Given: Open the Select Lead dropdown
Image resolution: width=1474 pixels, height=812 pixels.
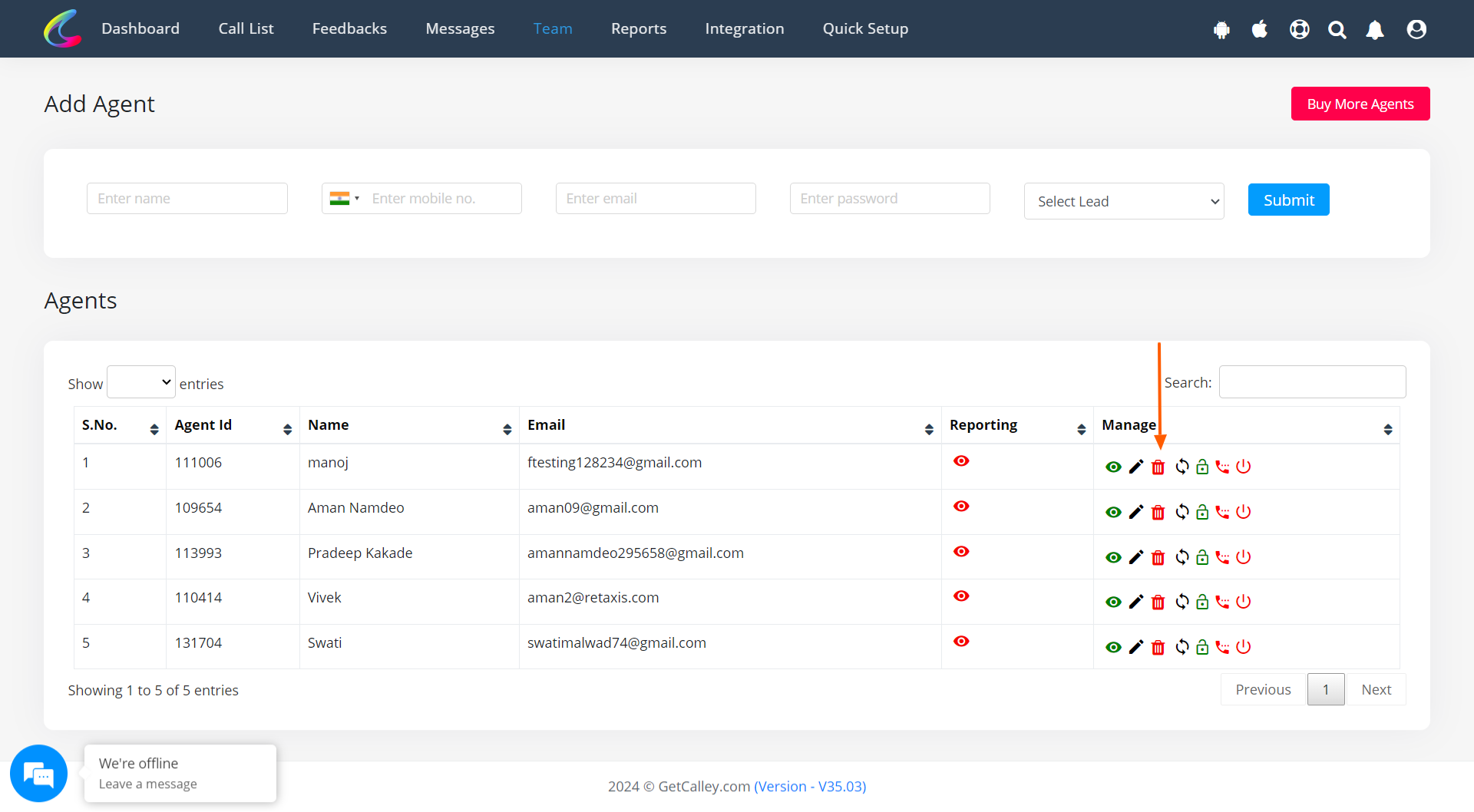Looking at the screenshot, I should (1124, 201).
